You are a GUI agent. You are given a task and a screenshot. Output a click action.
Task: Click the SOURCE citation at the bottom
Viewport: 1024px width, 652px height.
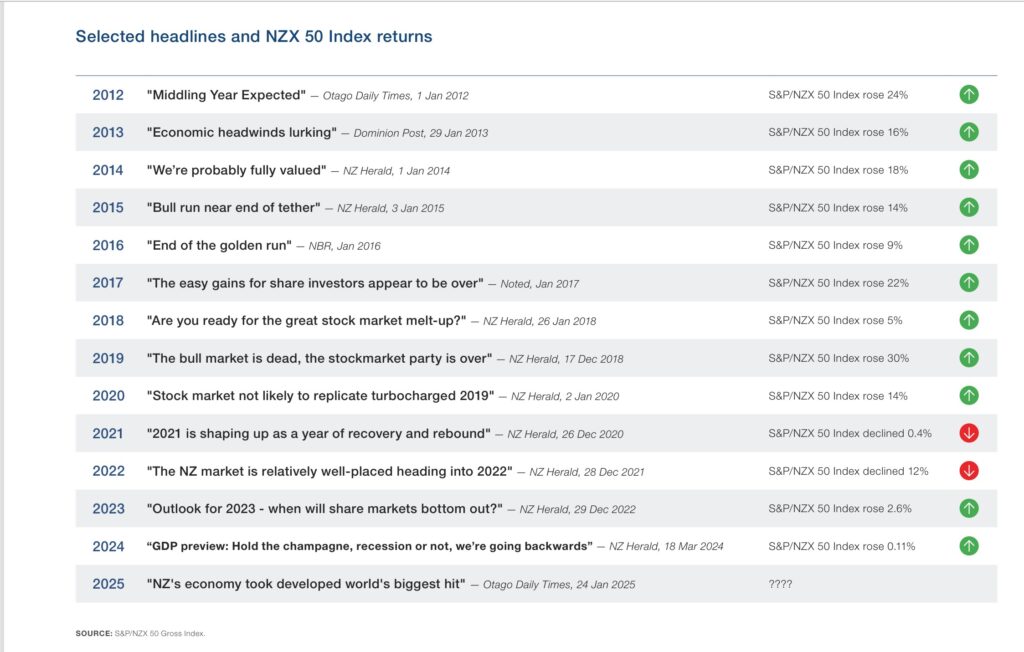(x=140, y=633)
